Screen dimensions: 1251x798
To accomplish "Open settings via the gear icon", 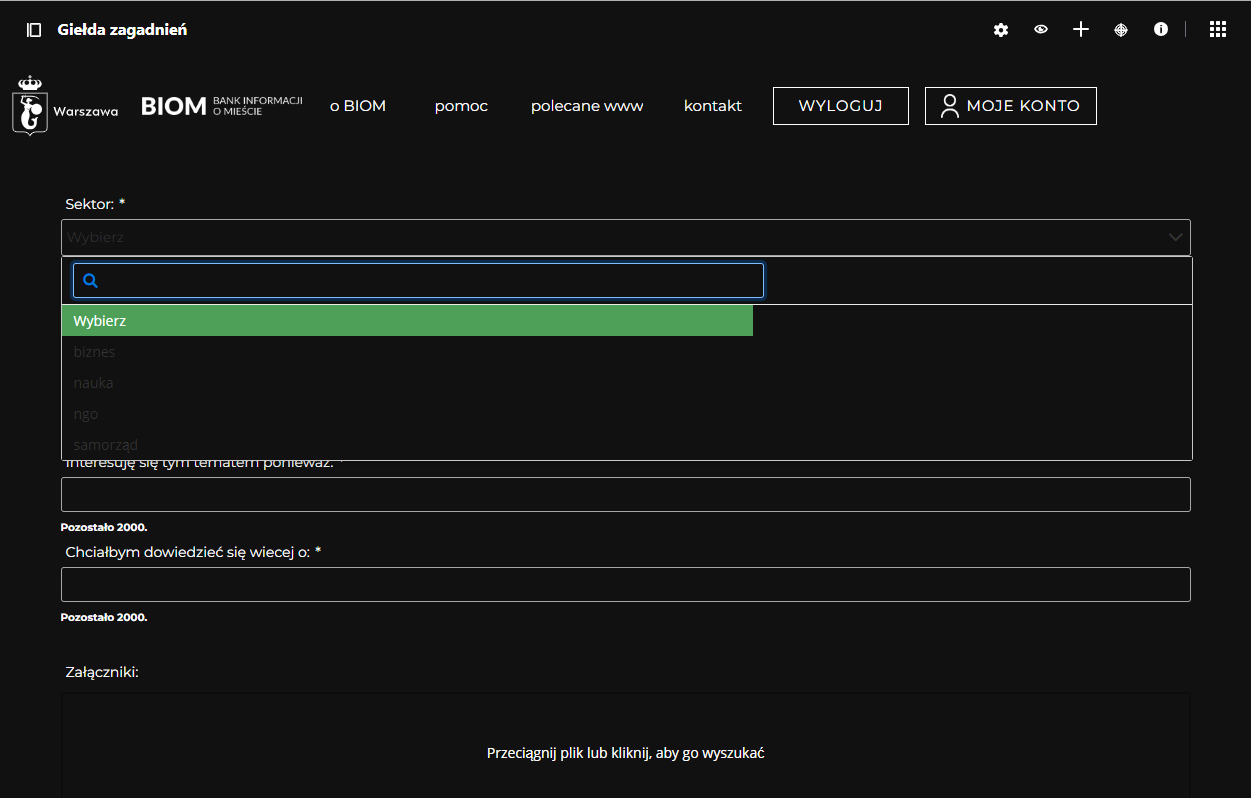I will tap(1001, 30).
